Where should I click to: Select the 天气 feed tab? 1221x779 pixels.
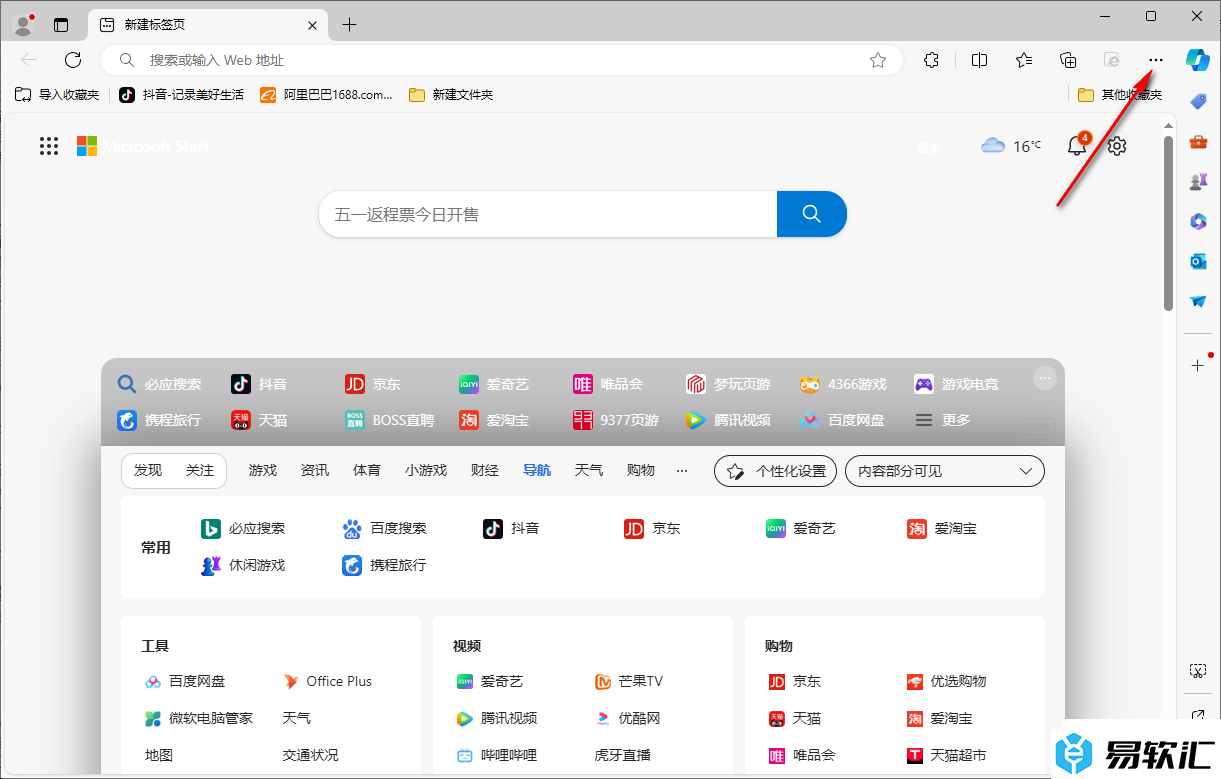tap(589, 470)
